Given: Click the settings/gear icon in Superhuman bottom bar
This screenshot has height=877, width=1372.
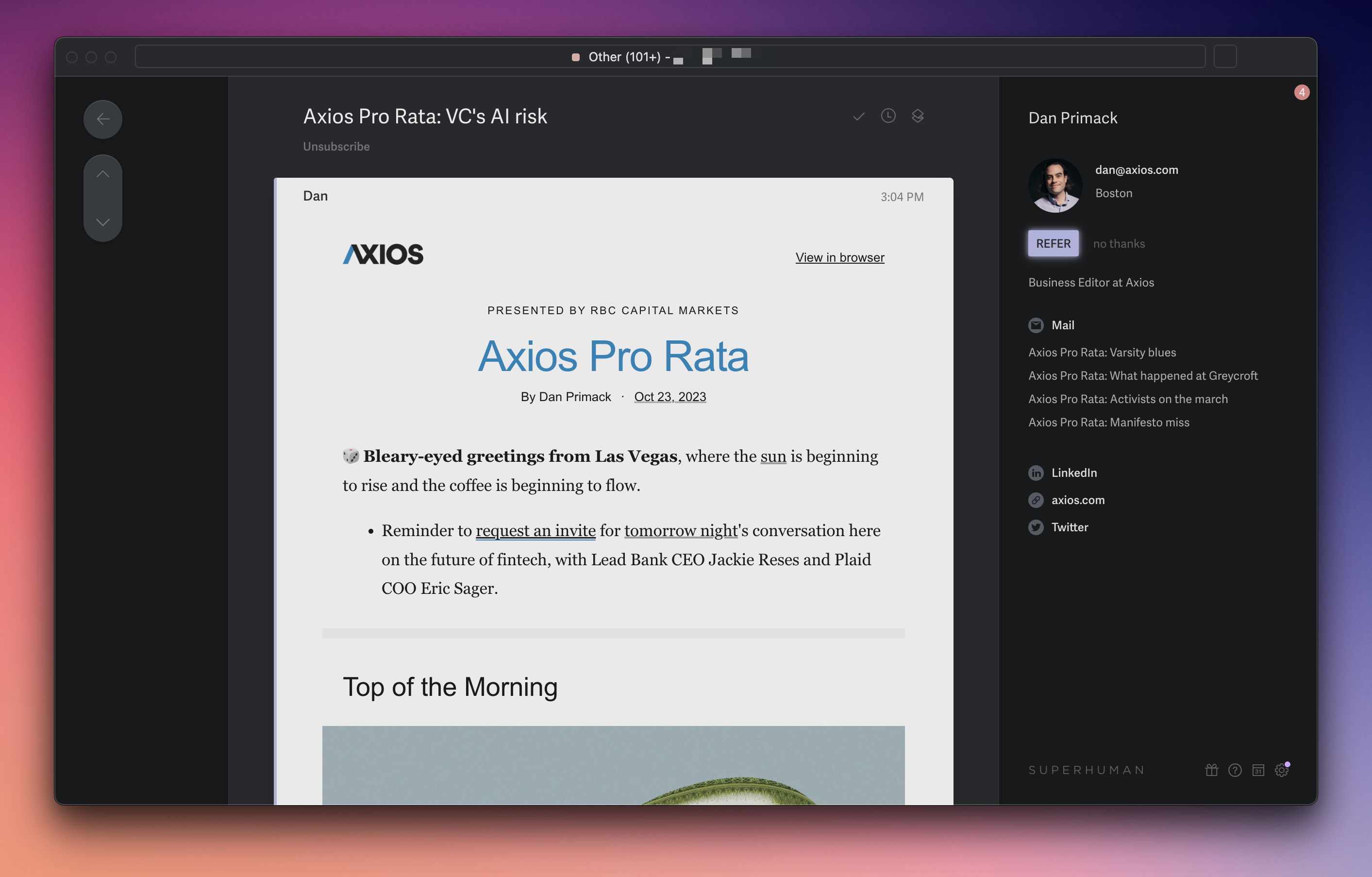Looking at the screenshot, I should [x=1282, y=770].
